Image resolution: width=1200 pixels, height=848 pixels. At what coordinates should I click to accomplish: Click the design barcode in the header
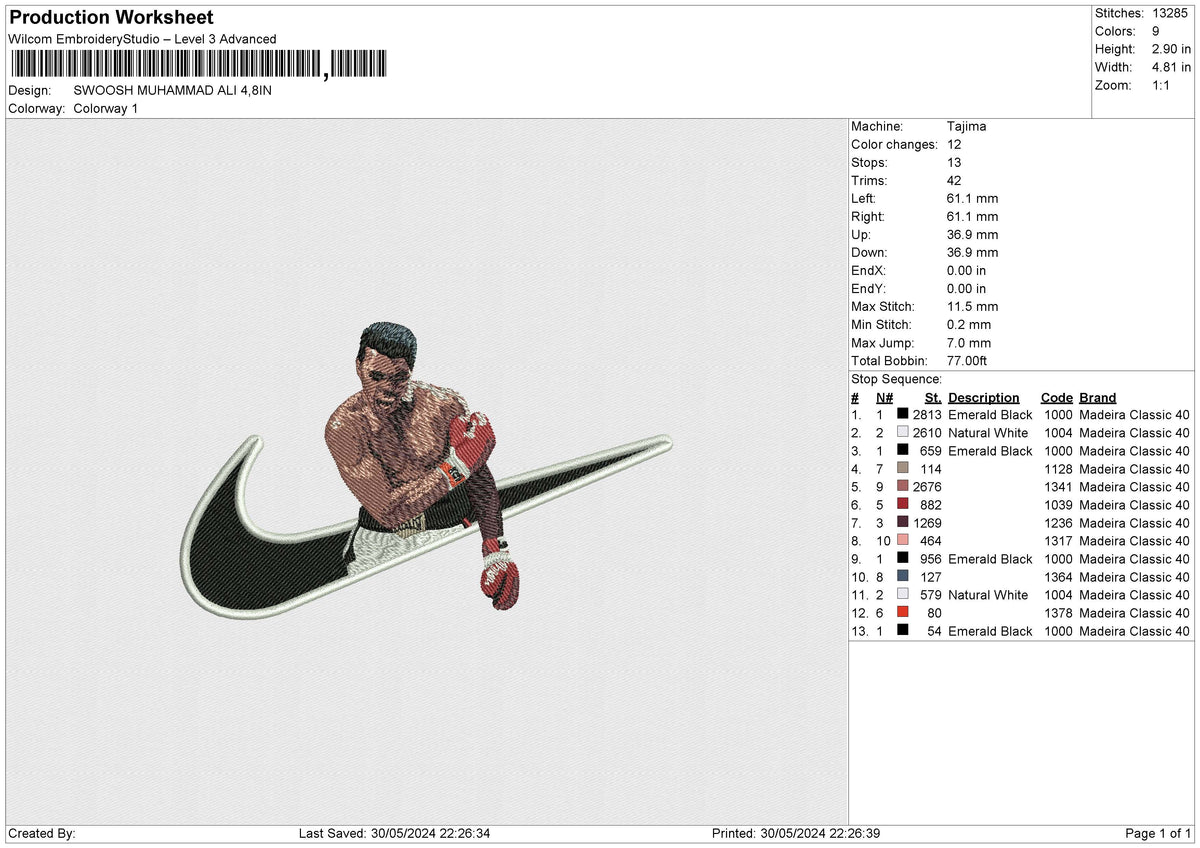[x=197, y=66]
